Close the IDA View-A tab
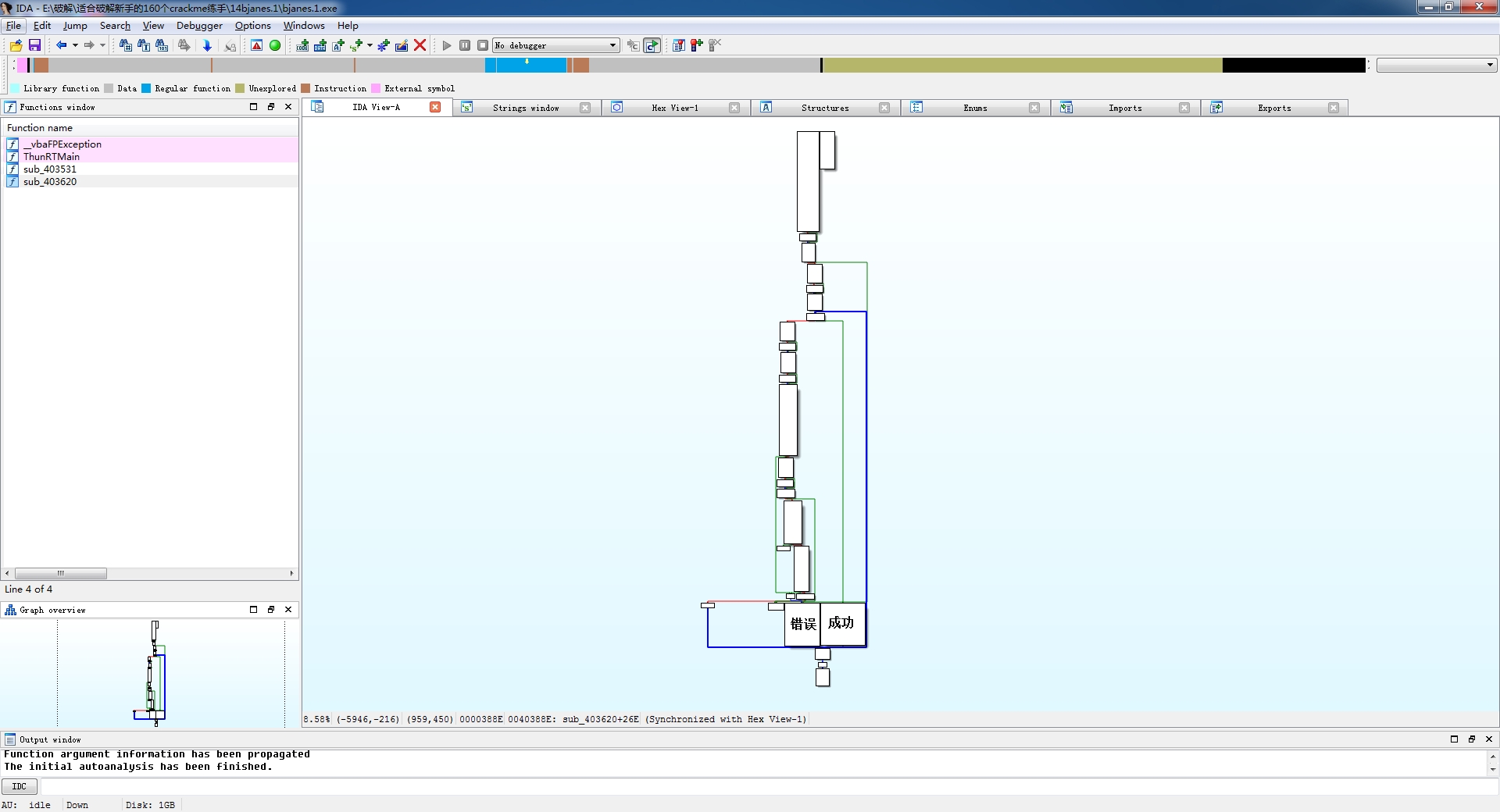This screenshot has width=1500, height=812. [x=435, y=107]
